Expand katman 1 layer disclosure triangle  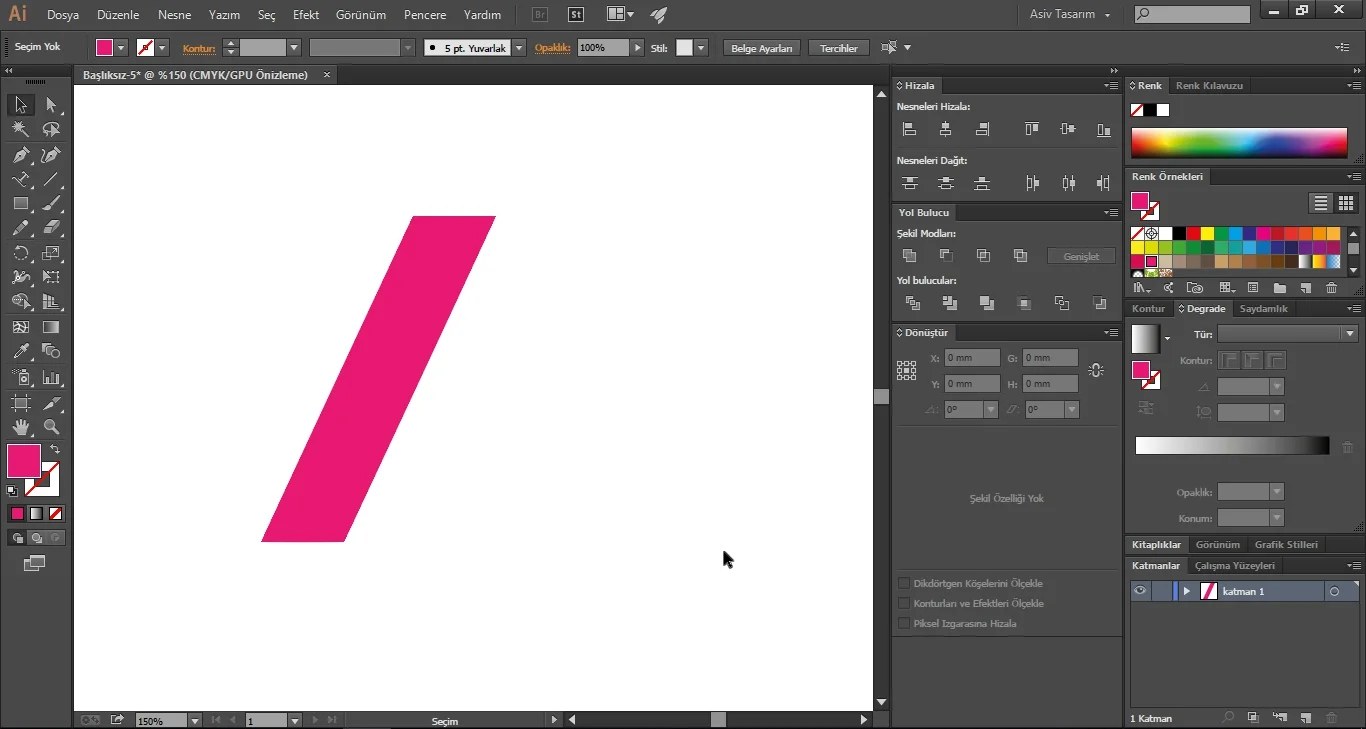1187,591
